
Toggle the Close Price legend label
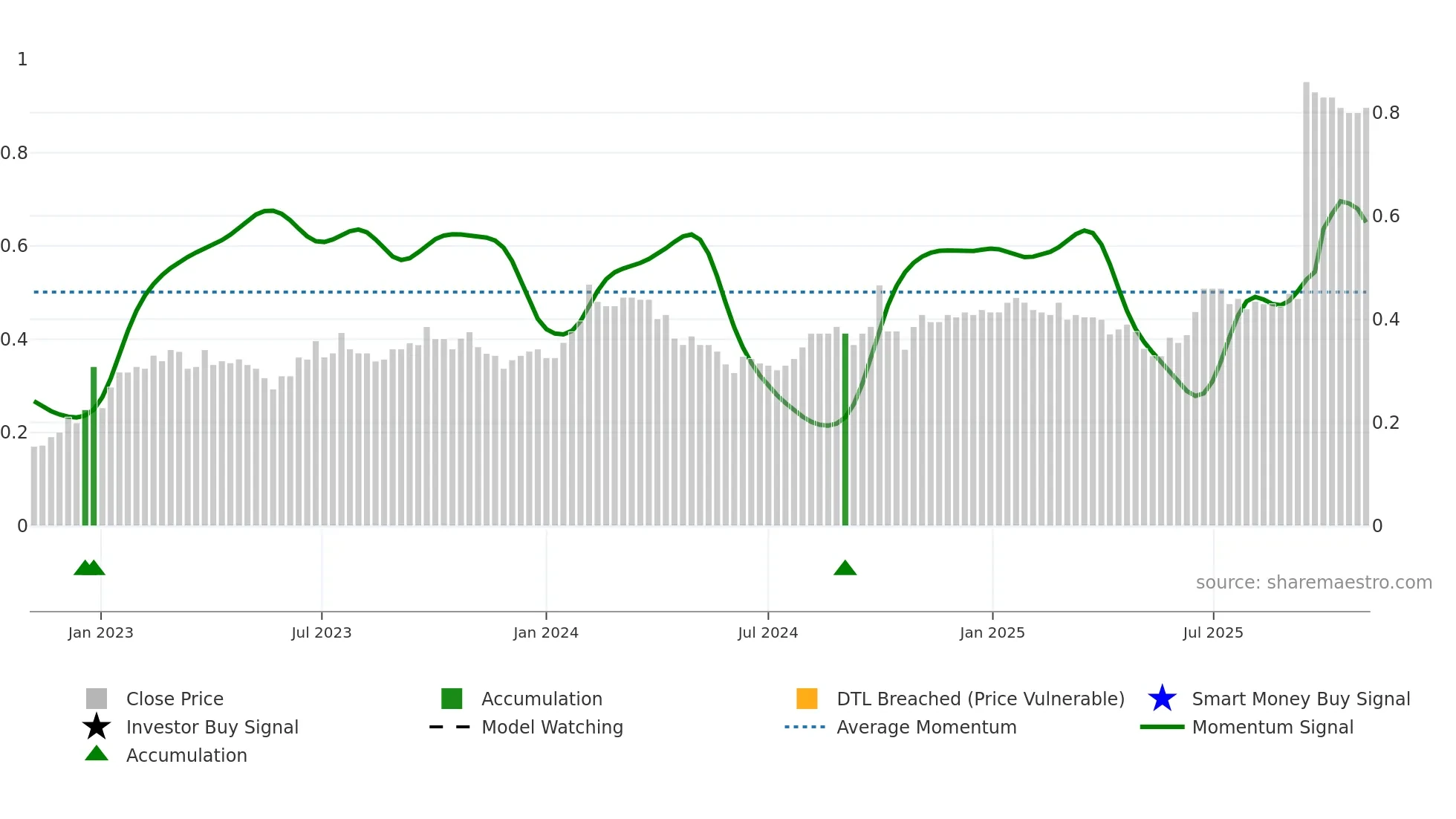pos(175,699)
